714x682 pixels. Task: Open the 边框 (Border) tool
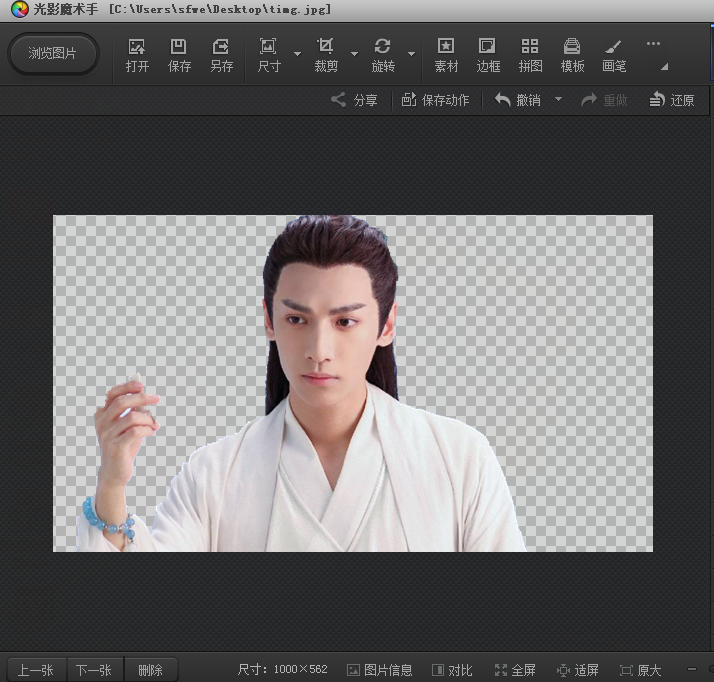(488, 54)
